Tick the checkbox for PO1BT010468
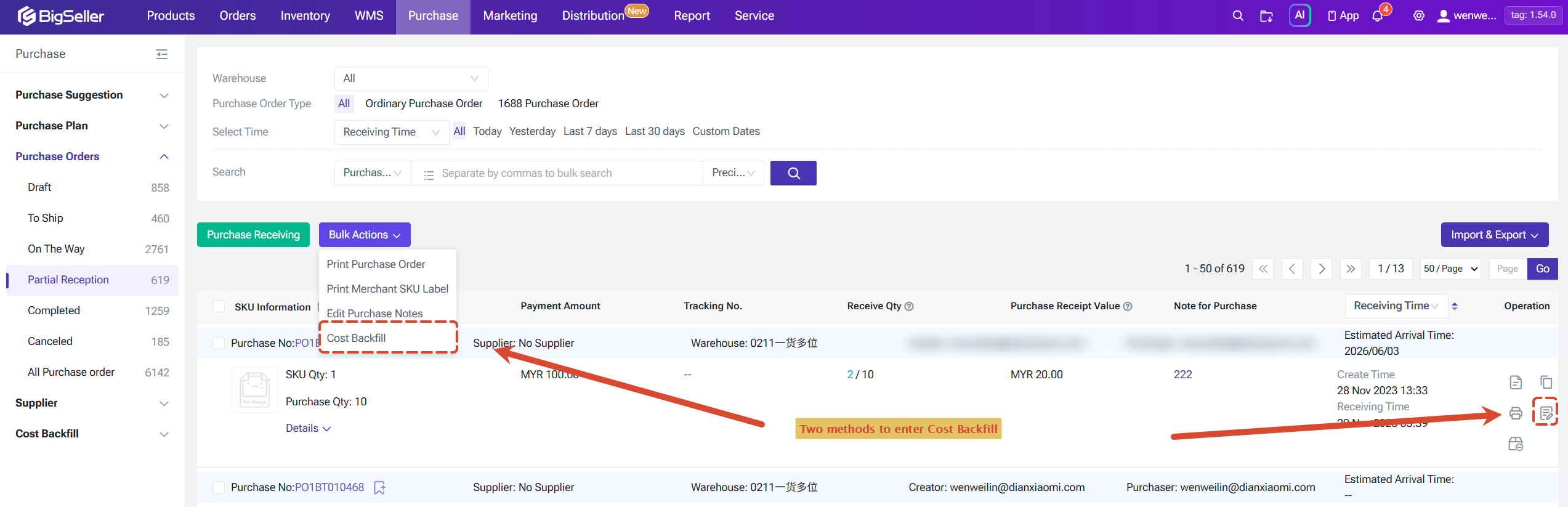This screenshot has width=1568, height=507. (x=219, y=487)
